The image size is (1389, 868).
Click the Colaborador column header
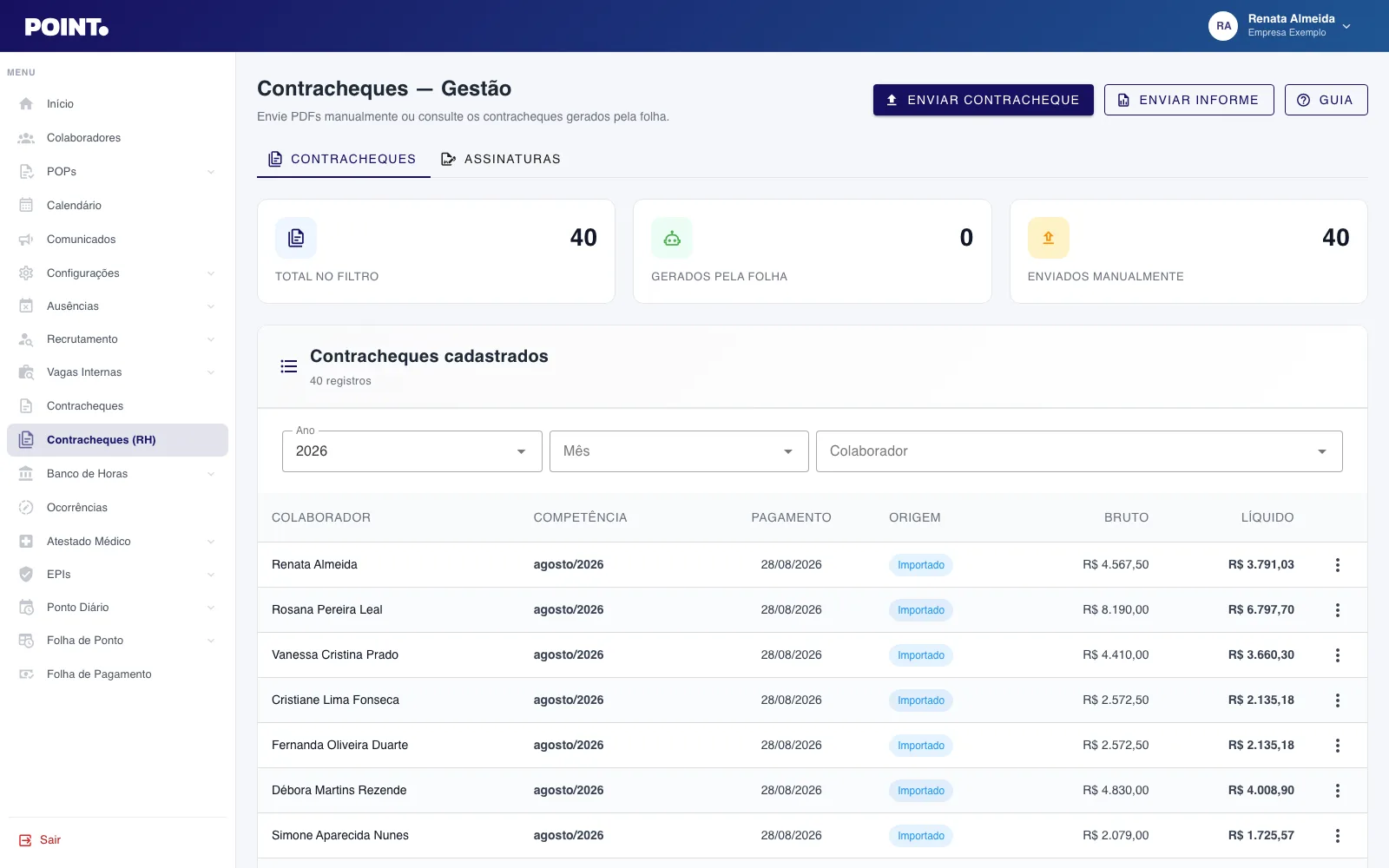click(x=321, y=517)
